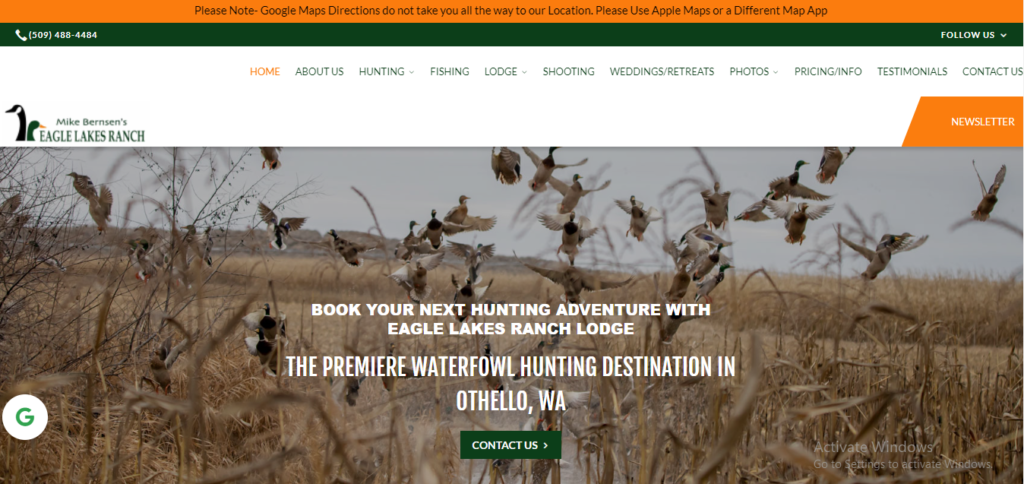Open the Google reviews badge icon

click(x=25, y=417)
